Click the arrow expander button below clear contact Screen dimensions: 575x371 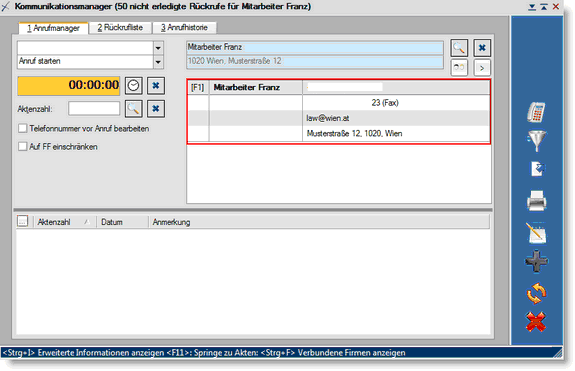(x=482, y=68)
